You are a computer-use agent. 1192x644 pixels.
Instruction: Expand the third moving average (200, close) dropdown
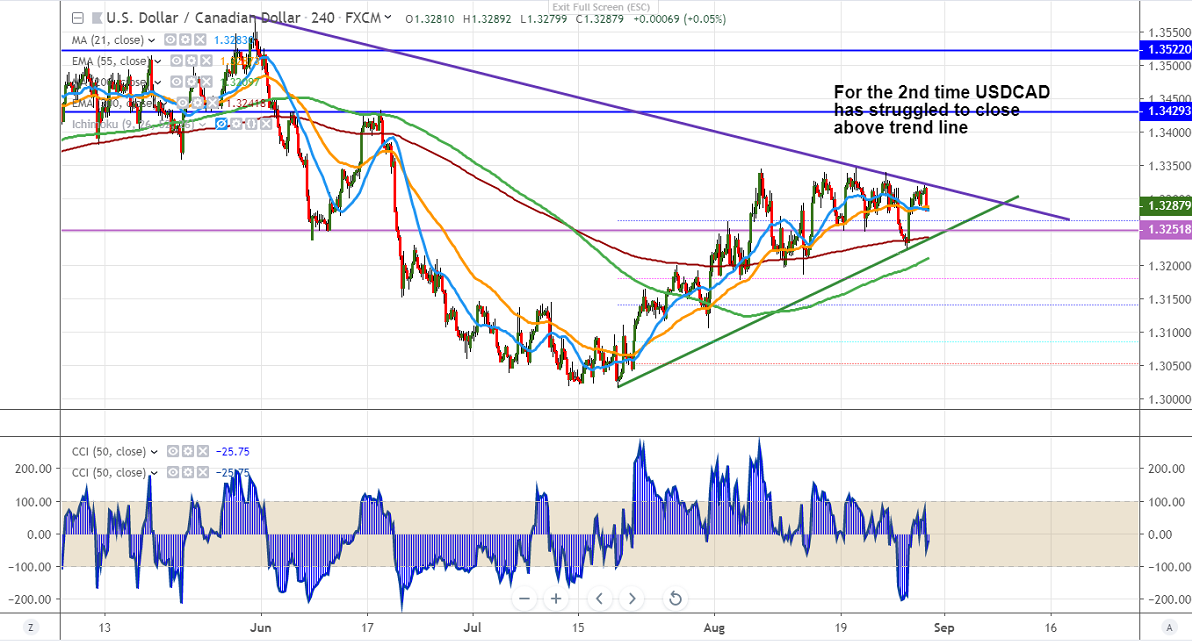point(157,82)
